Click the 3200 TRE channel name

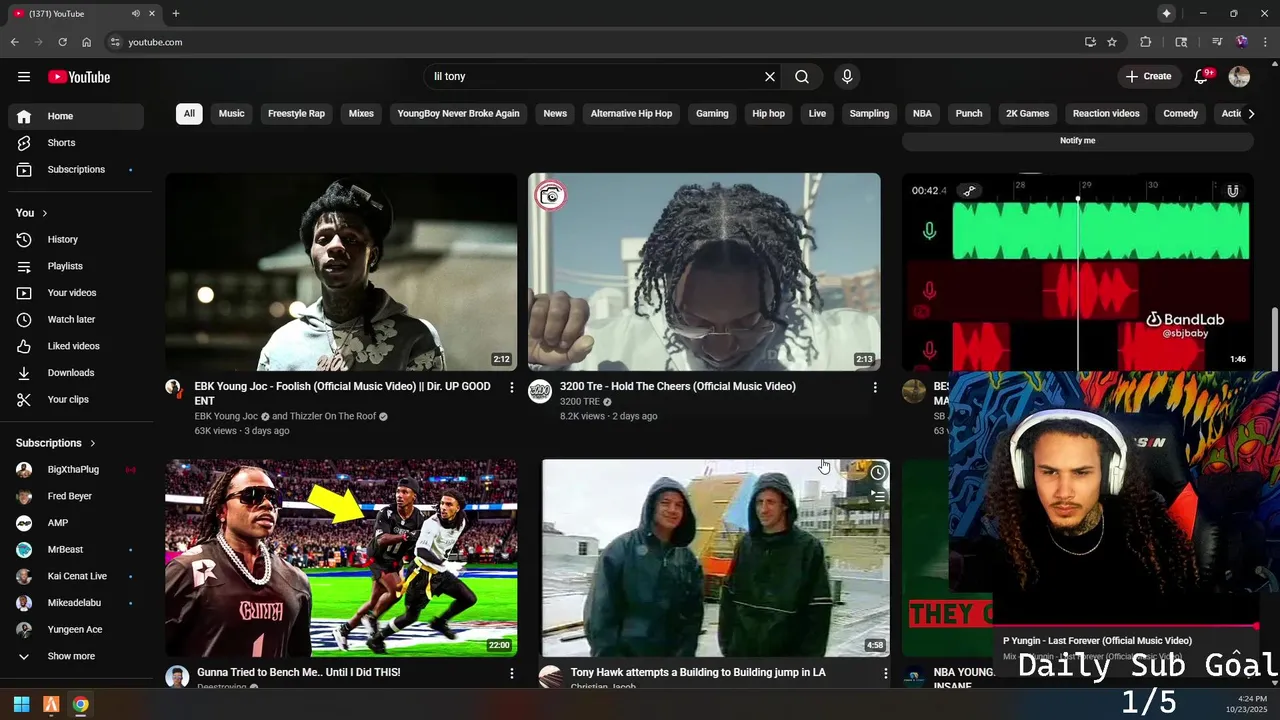point(580,402)
